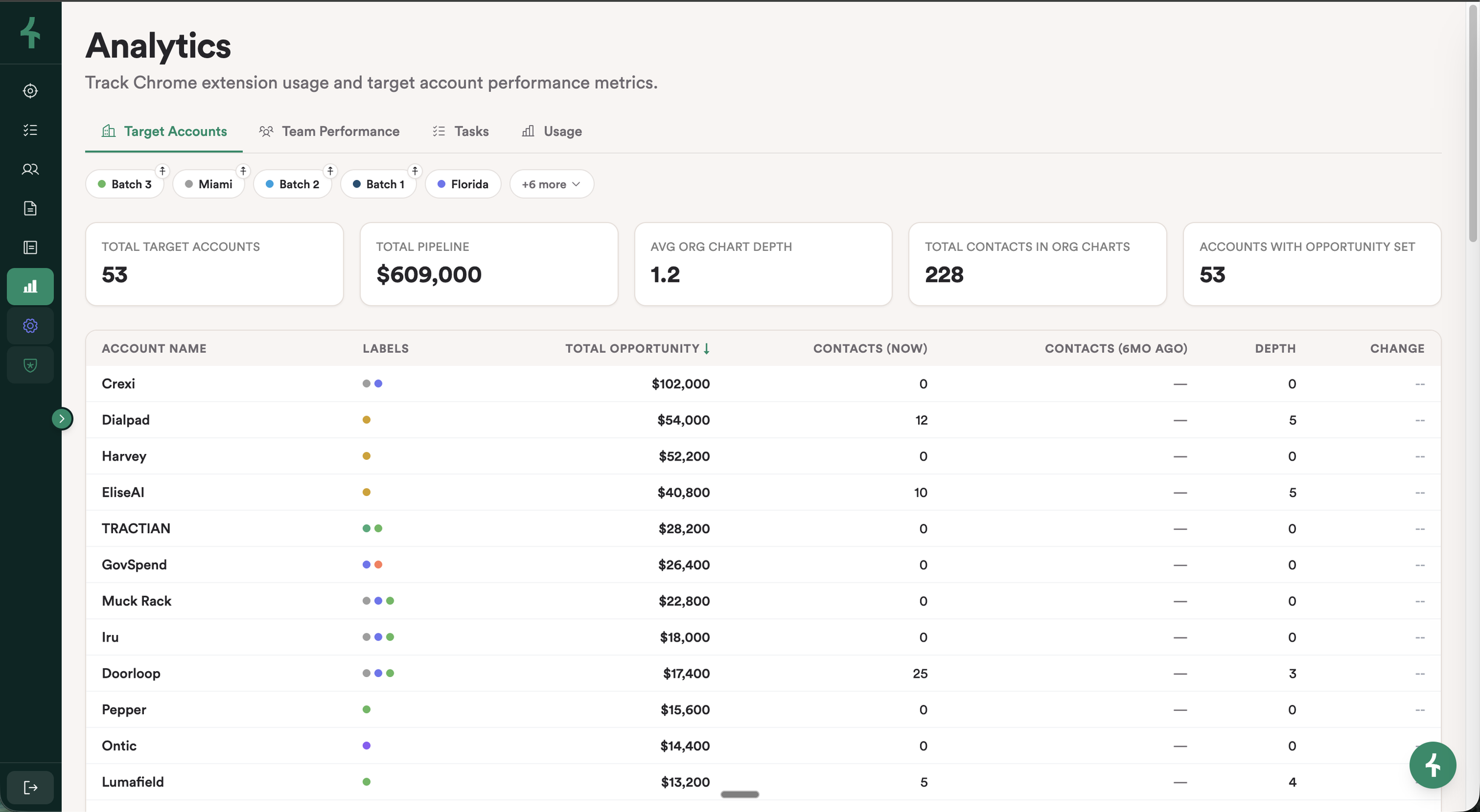Switch to the Team Performance tab
This screenshot has width=1480, height=812.
point(329,131)
